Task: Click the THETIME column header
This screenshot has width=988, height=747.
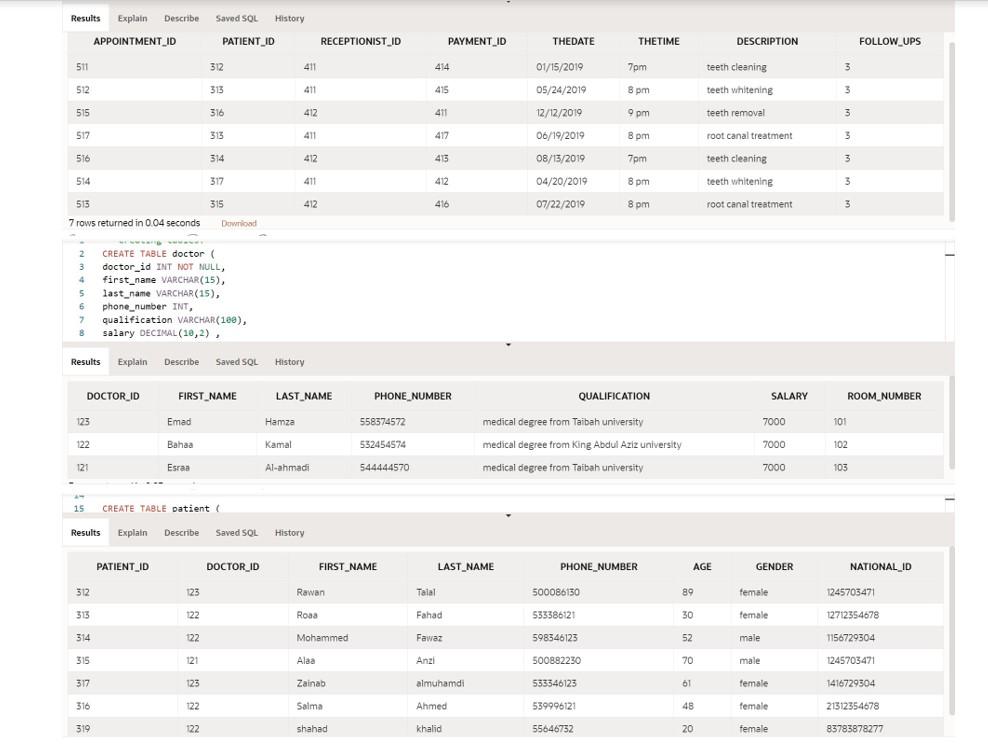Action: (658, 42)
